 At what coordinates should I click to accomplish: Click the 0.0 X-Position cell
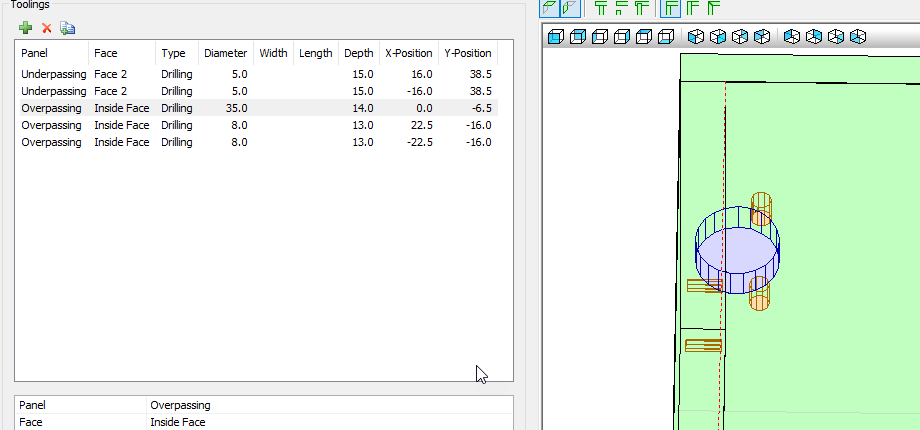(x=423, y=108)
